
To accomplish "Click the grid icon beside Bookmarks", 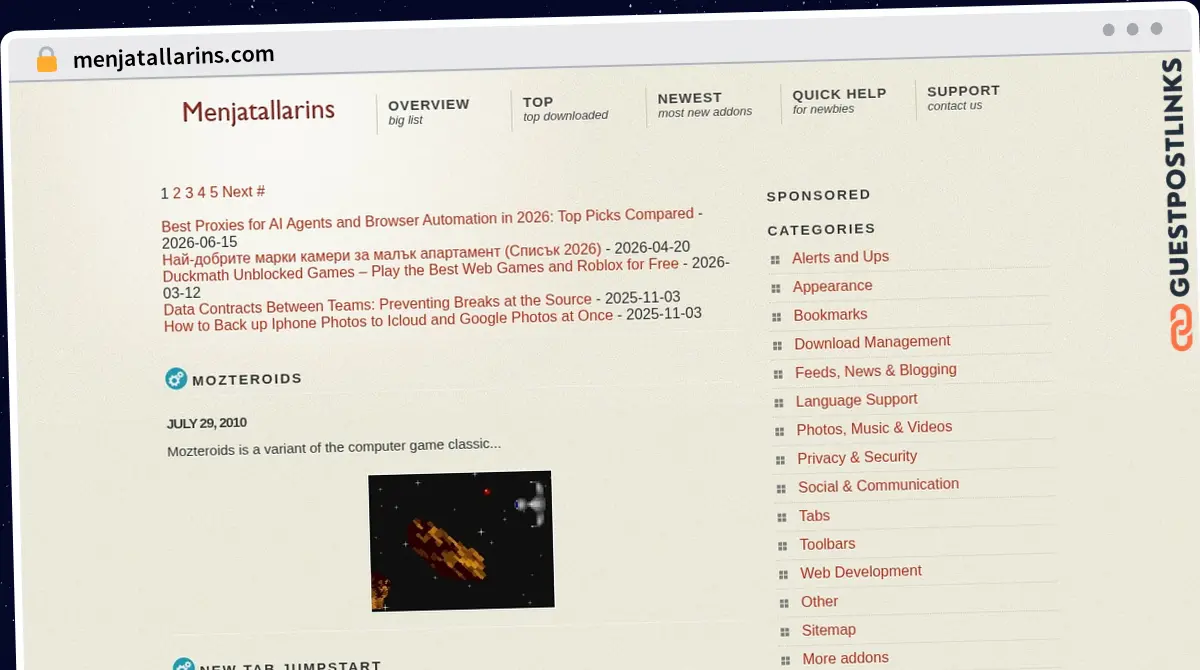I will click(x=777, y=317).
